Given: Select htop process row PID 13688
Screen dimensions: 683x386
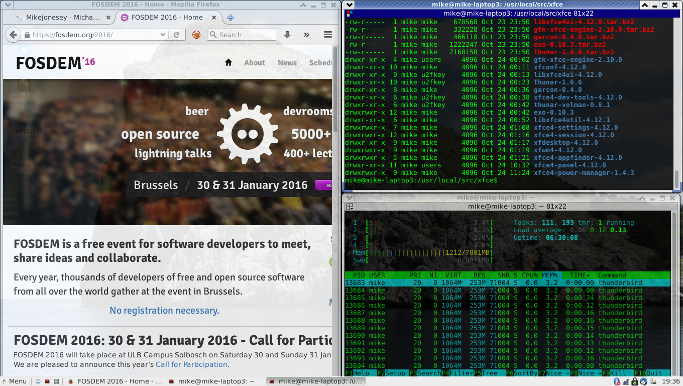Looking at the screenshot, I should pyautogui.click(x=507, y=320).
